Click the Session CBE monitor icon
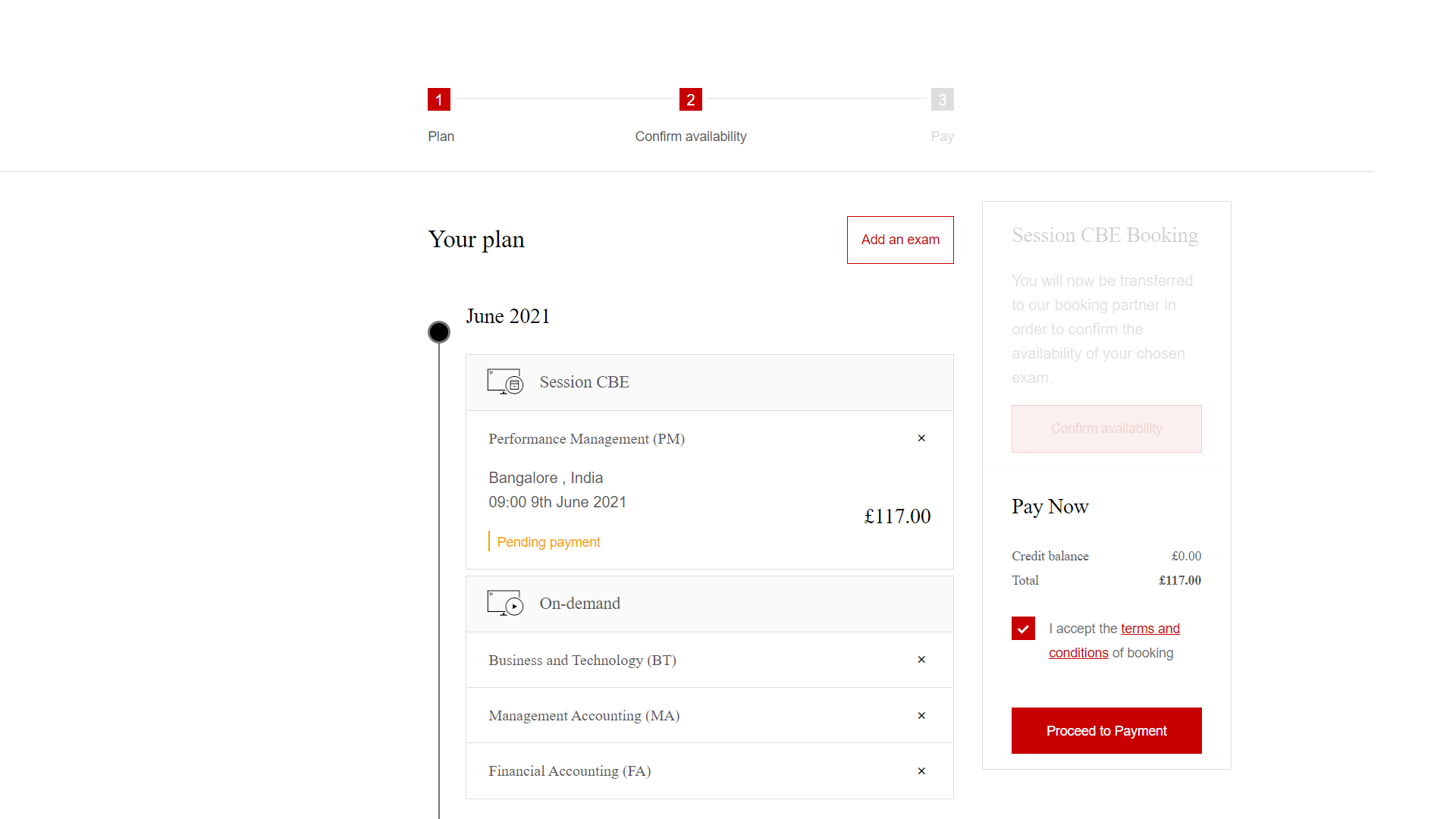Screen dimensions: 1456x819 [x=505, y=381]
